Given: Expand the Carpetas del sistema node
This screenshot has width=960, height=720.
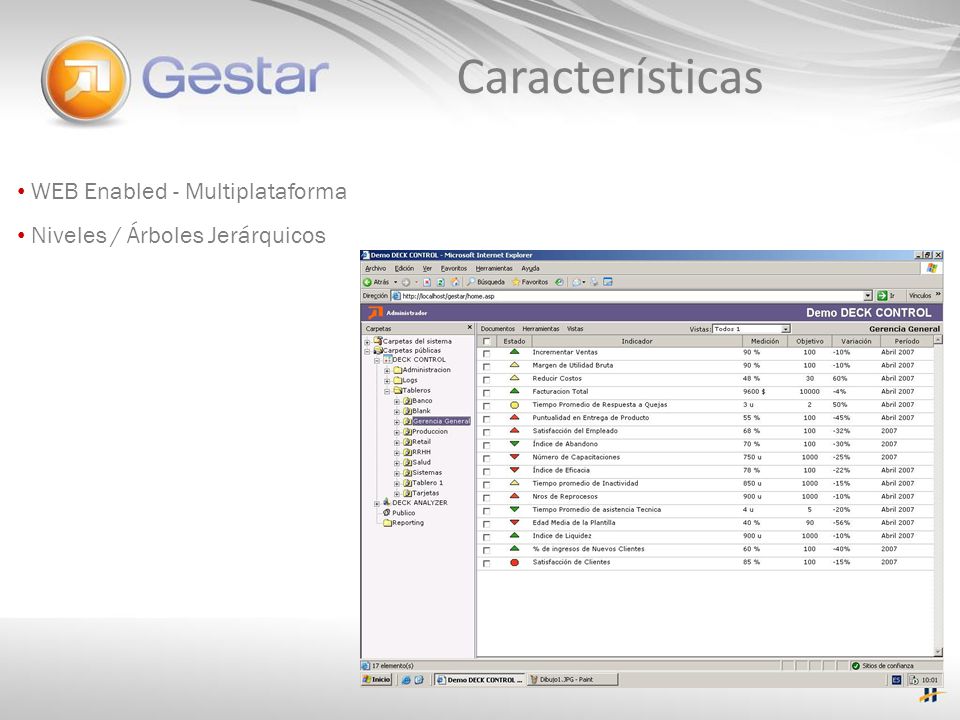Looking at the screenshot, I should click(367, 342).
